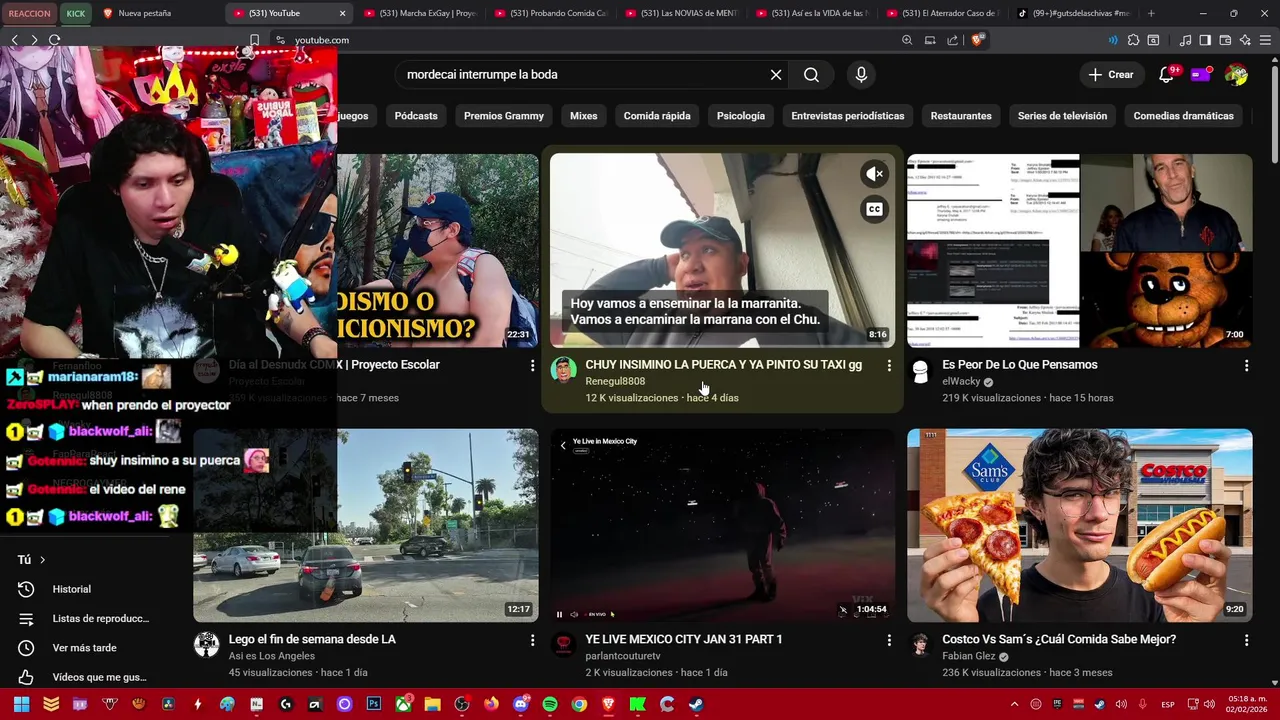Open Ver más tarde in sidebar
Image resolution: width=1280 pixels, height=720 pixels.
tap(84, 648)
